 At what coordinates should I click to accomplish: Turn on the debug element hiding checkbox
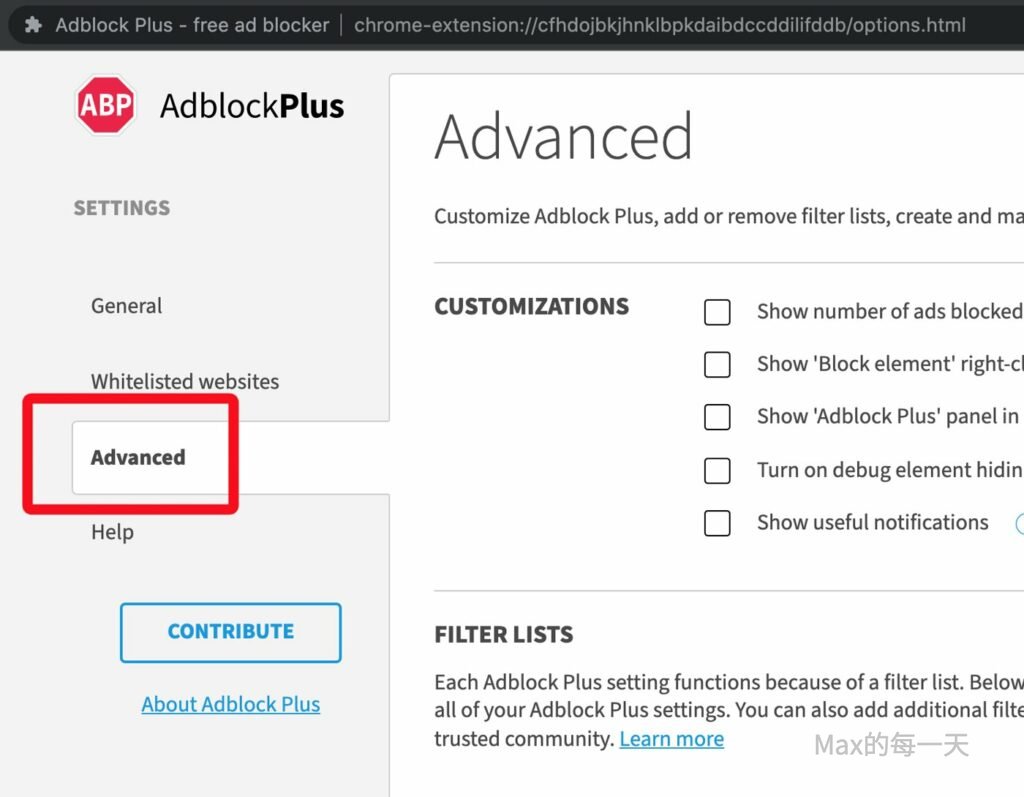click(x=717, y=470)
